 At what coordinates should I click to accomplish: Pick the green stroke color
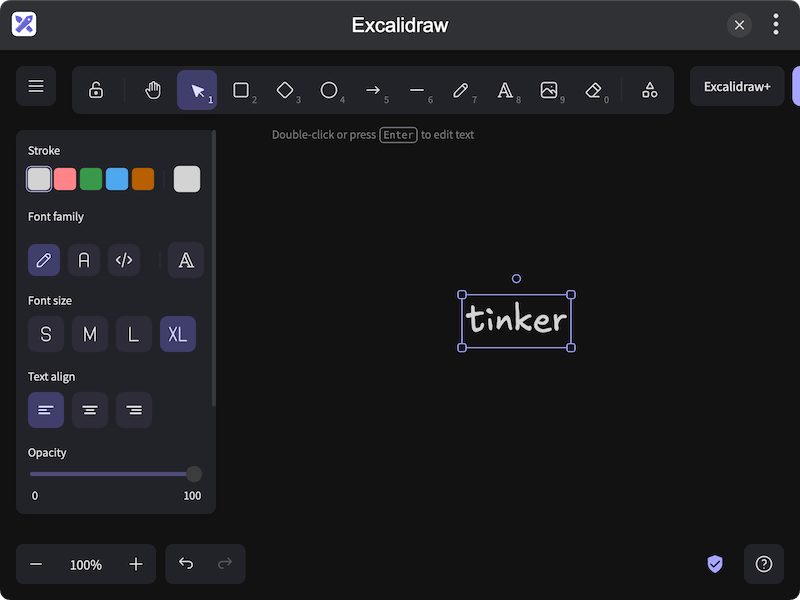click(91, 179)
